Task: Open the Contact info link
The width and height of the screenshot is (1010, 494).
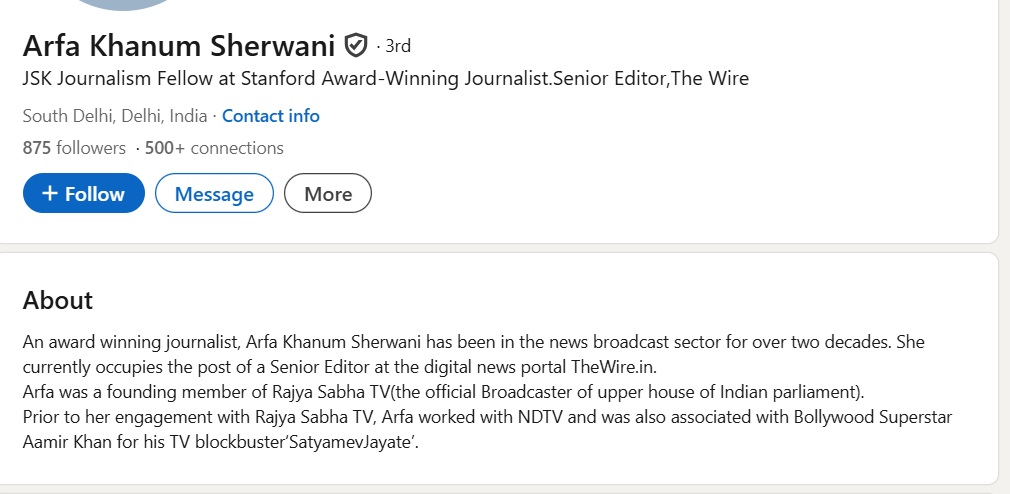Action: [x=271, y=116]
